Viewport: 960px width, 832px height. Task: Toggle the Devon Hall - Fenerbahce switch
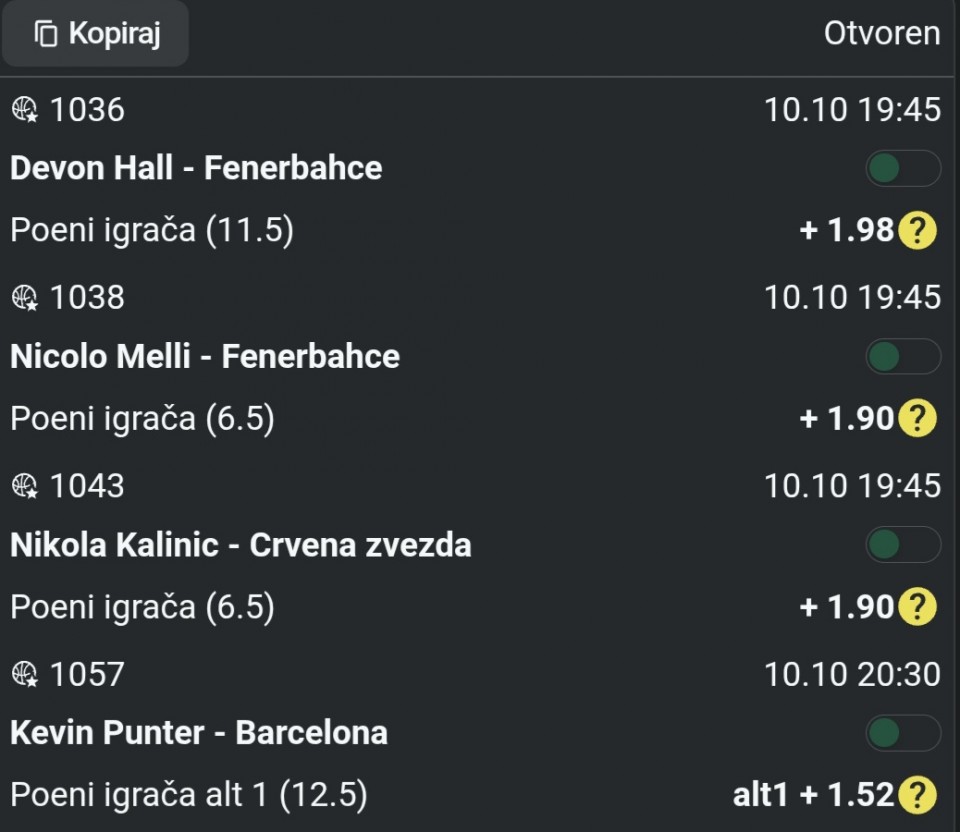coord(902,169)
